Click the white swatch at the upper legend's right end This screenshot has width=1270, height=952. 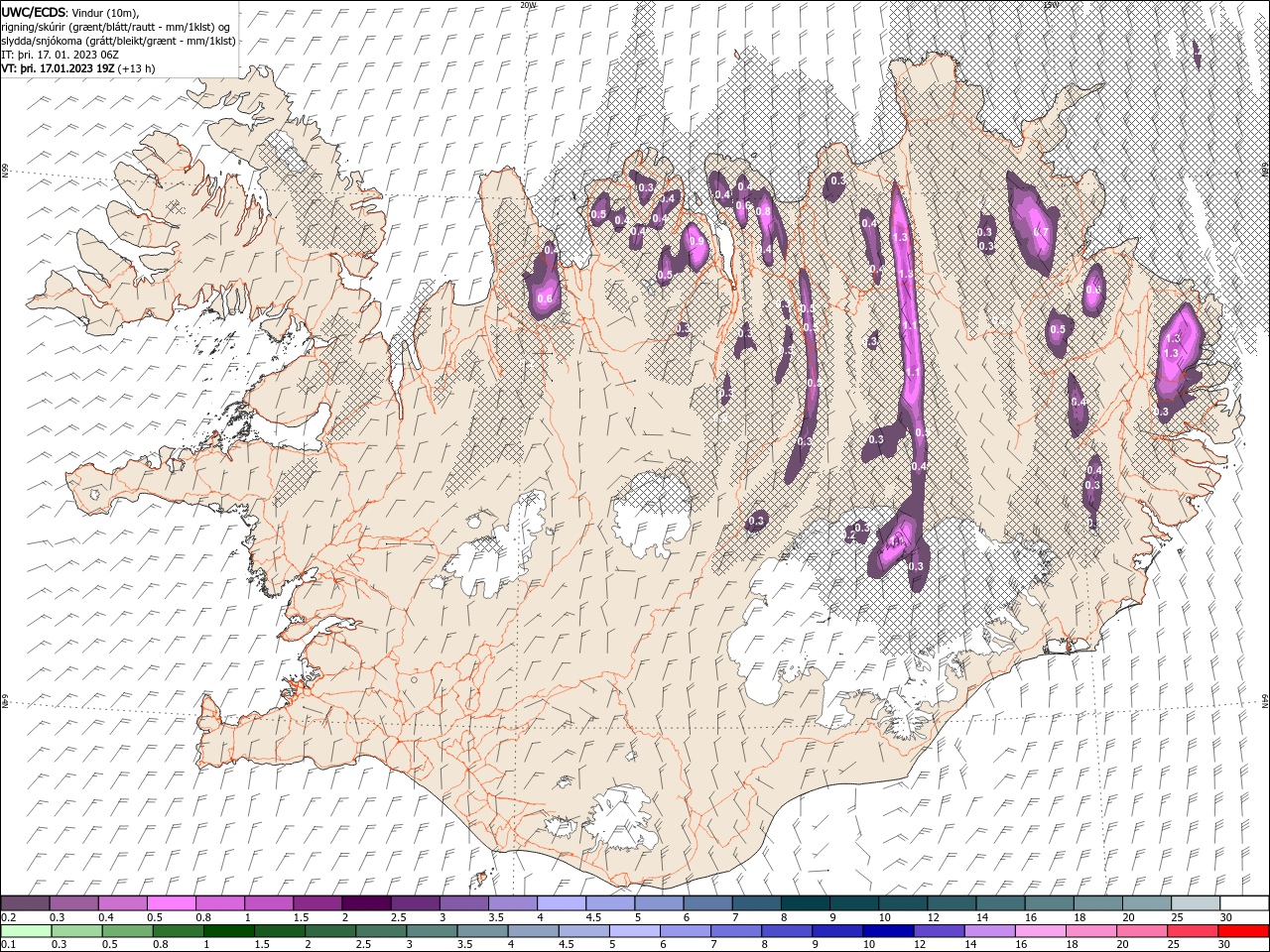[x=1244, y=903]
